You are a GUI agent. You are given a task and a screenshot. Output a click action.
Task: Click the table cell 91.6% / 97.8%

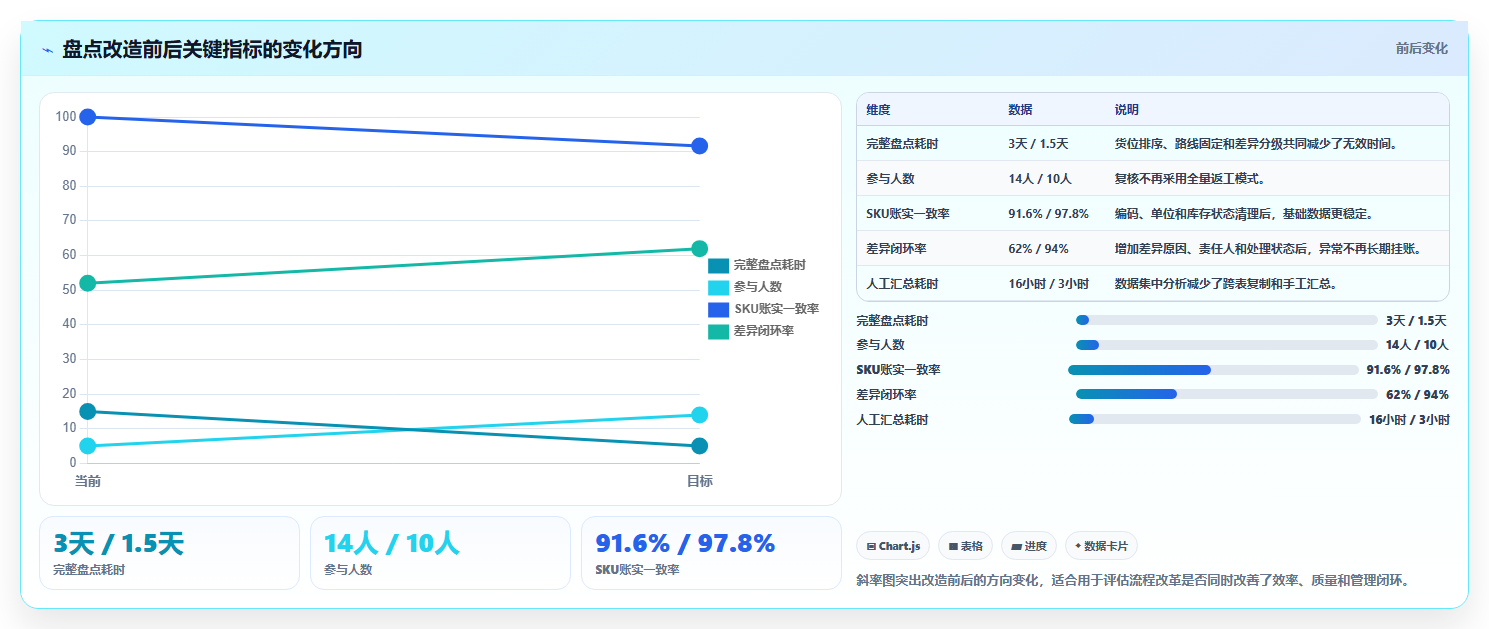coord(1052,214)
